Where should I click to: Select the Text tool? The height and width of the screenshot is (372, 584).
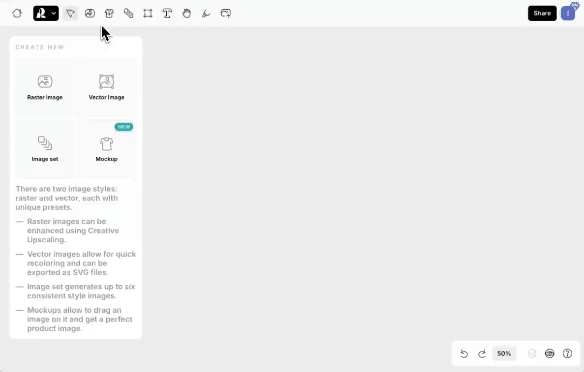[167, 13]
